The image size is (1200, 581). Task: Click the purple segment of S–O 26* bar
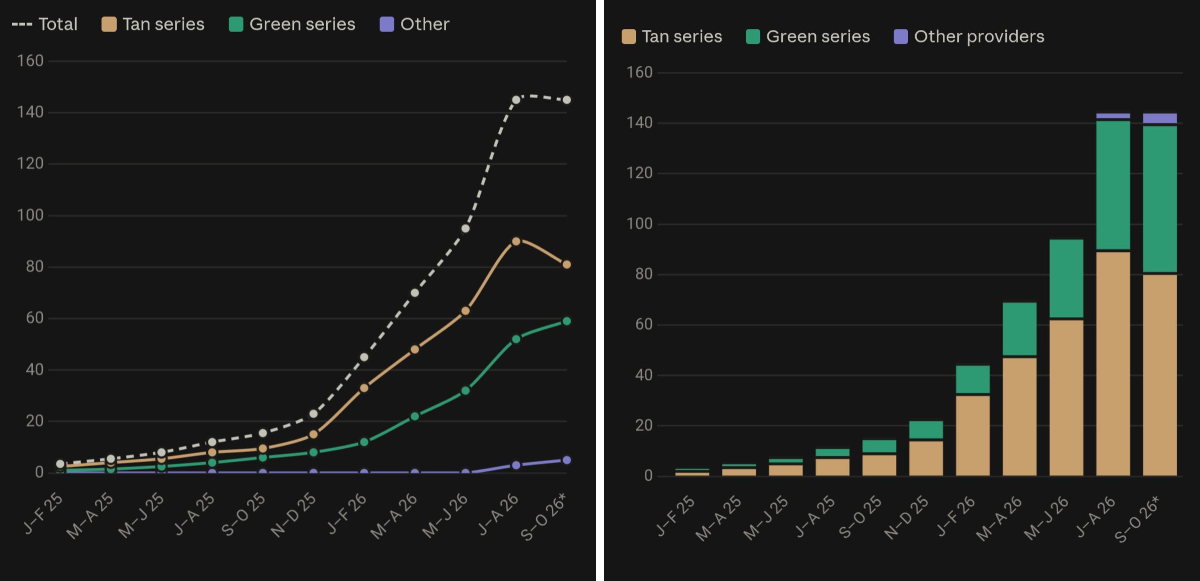pos(1160,118)
